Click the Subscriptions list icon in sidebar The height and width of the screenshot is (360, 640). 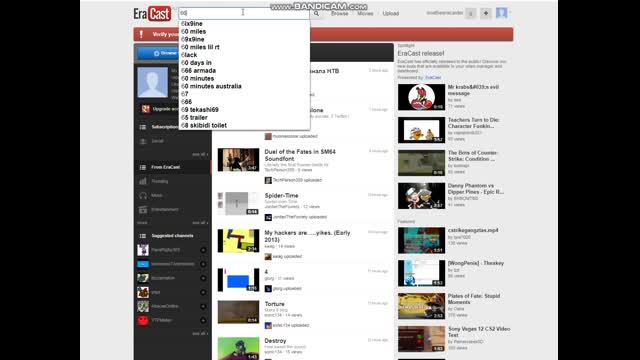pyautogui.click(x=143, y=127)
